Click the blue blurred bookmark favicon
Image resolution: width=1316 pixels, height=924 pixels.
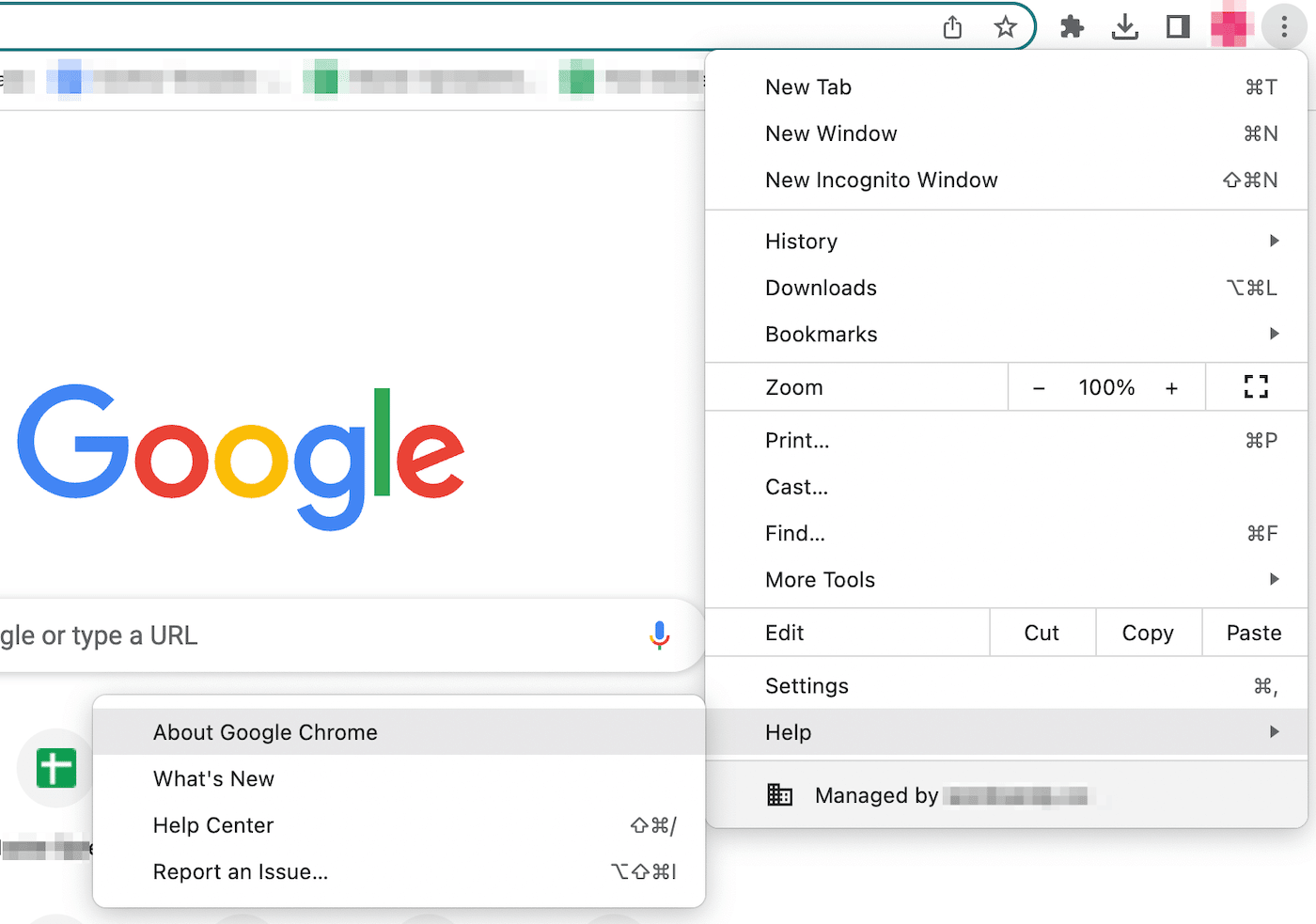click(x=70, y=81)
